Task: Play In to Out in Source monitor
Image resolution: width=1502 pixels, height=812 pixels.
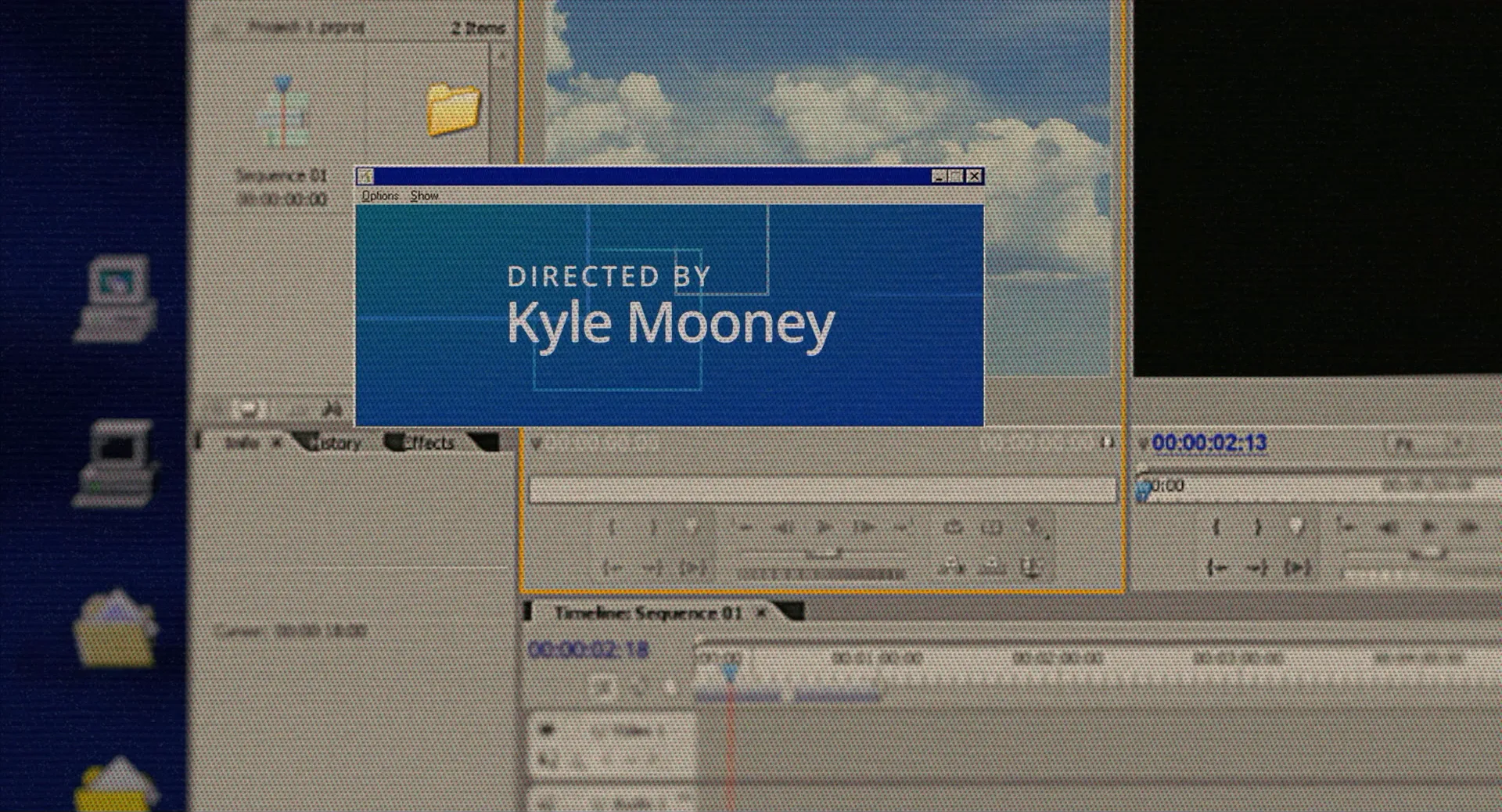Action: click(692, 568)
